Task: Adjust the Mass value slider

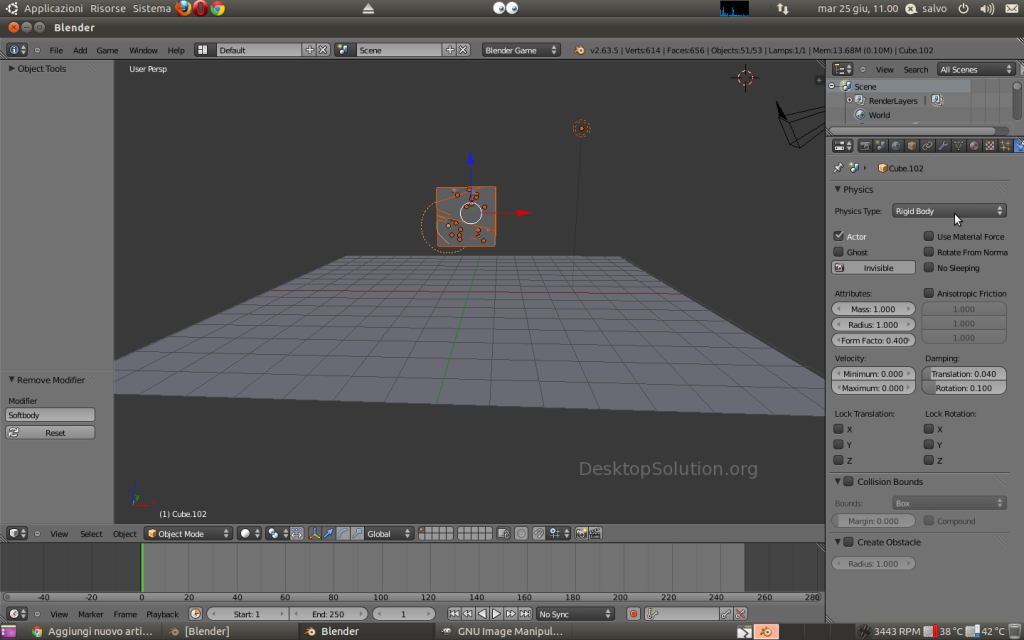Action: tap(874, 310)
